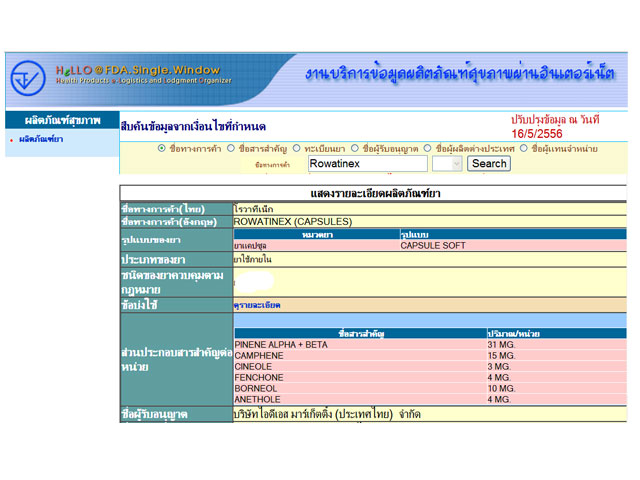Click the ชื่อสารสำคัญ column header
This screenshot has height=480, width=640.
tap(361, 333)
